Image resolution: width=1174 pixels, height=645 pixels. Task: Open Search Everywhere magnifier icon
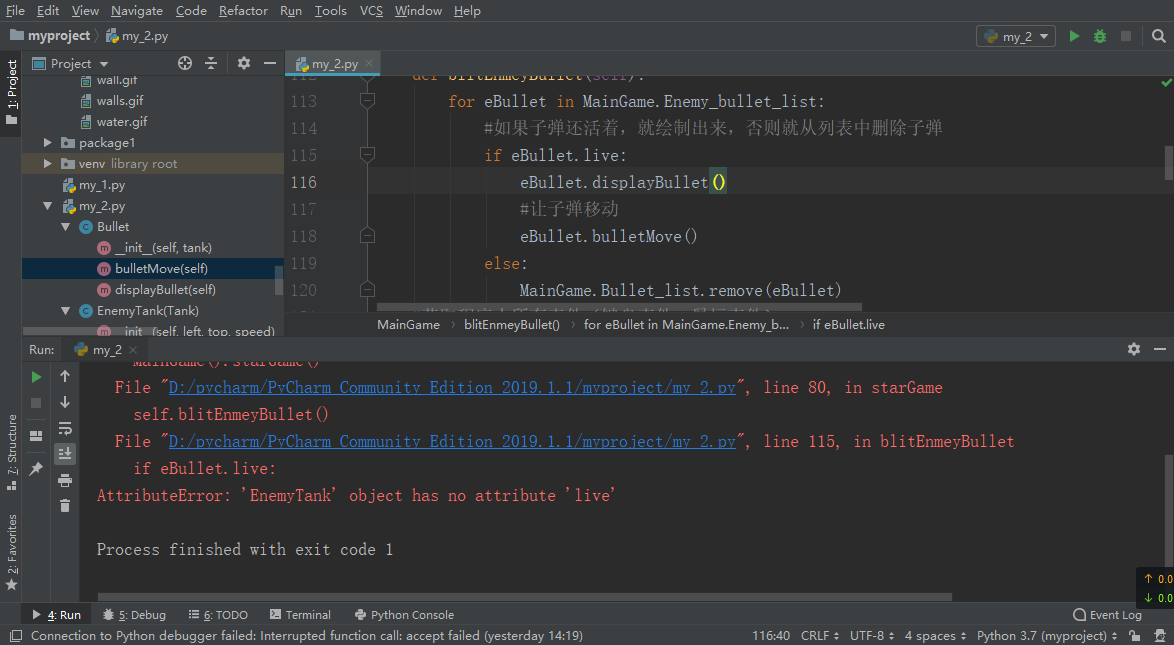pos(1158,36)
